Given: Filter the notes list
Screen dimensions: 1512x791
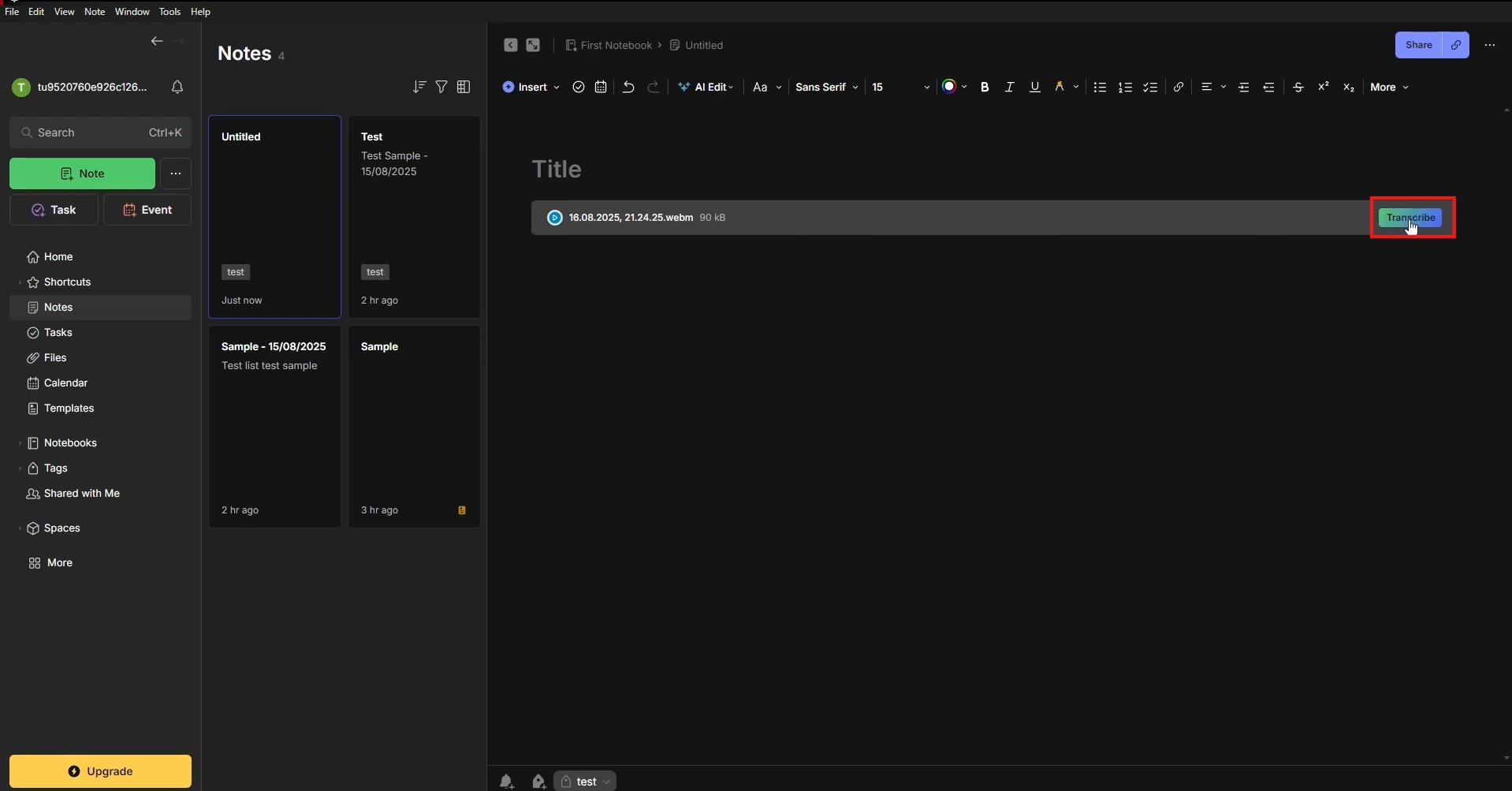Looking at the screenshot, I should pyautogui.click(x=441, y=87).
